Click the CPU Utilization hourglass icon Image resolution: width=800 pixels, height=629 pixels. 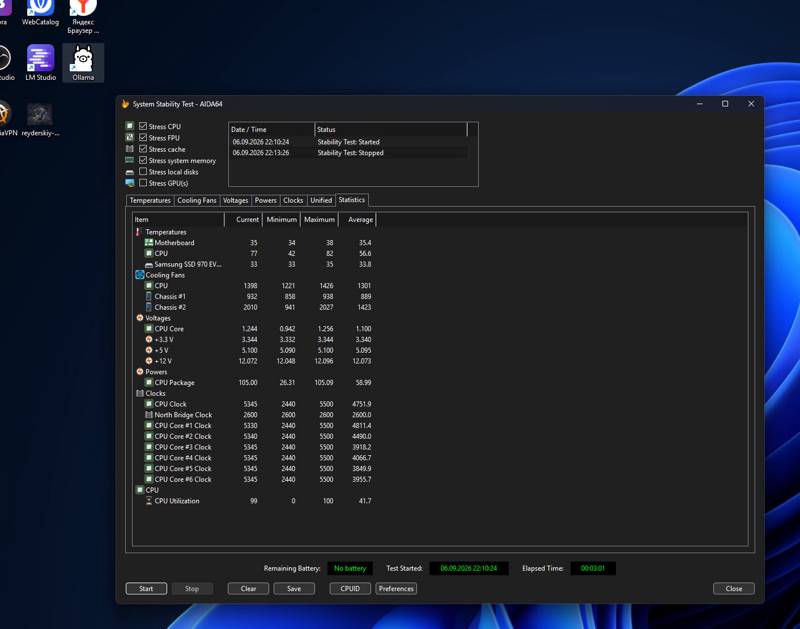(x=148, y=501)
